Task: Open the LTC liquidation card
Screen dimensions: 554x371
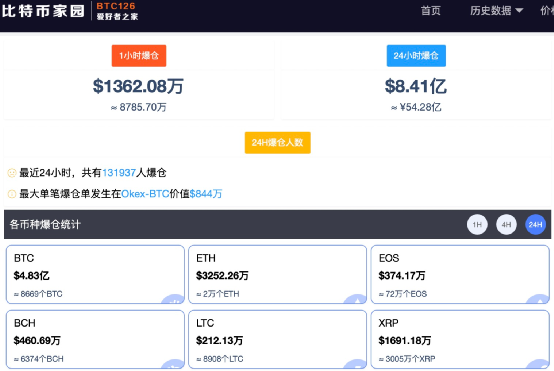Action: [x=278, y=340]
